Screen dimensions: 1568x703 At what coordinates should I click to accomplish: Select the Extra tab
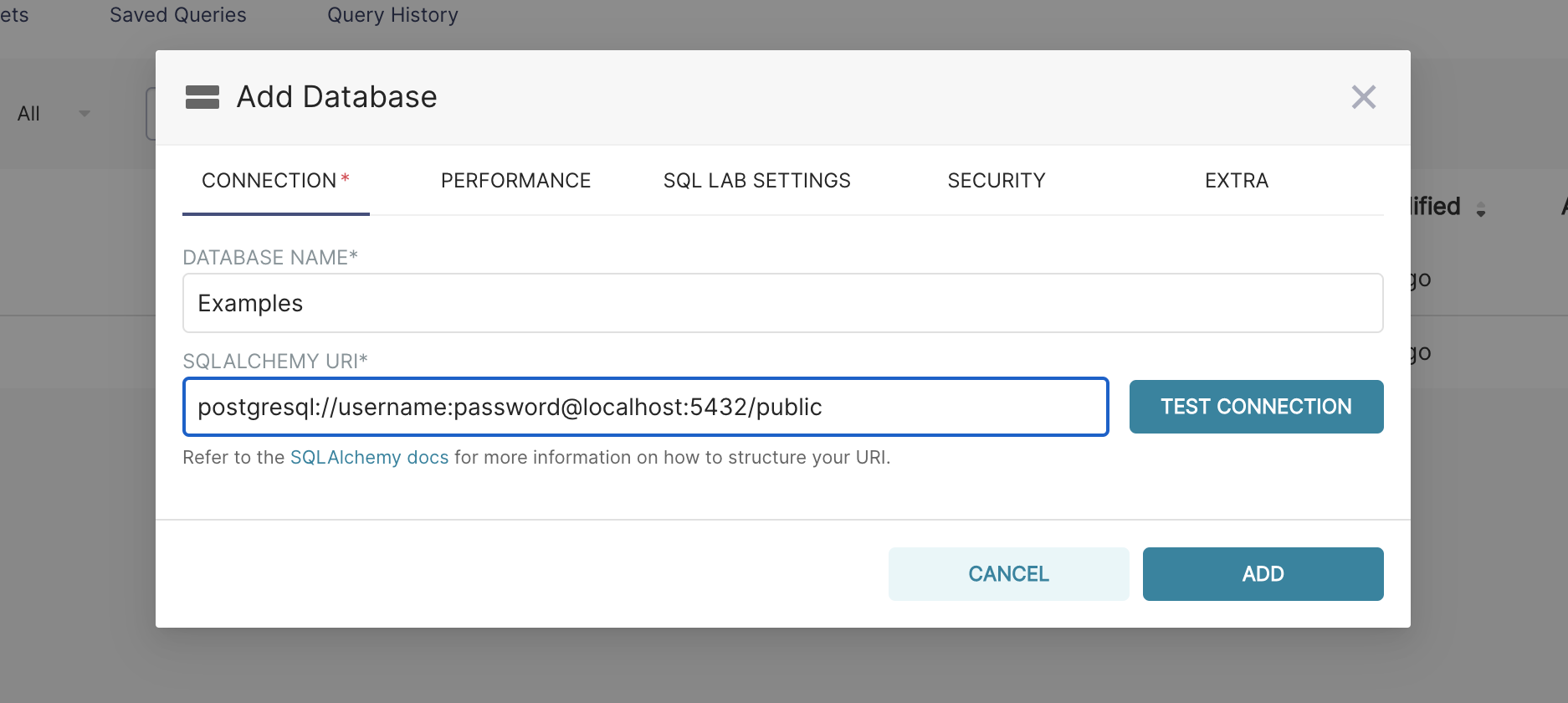coord(1236,181)
